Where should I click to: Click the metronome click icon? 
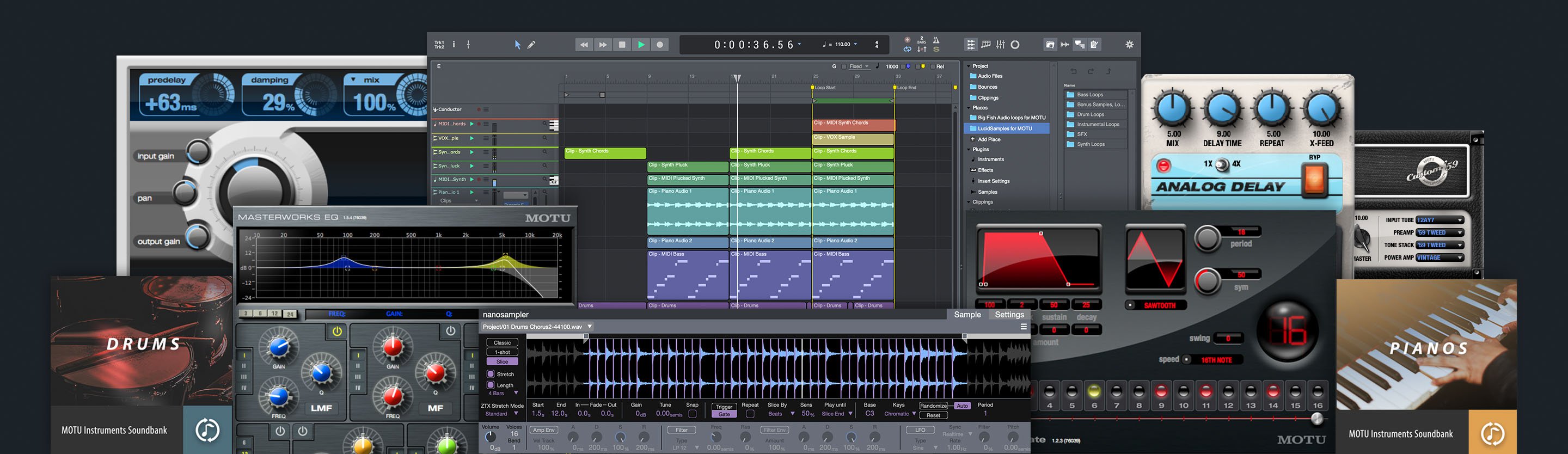click(936, 40)
